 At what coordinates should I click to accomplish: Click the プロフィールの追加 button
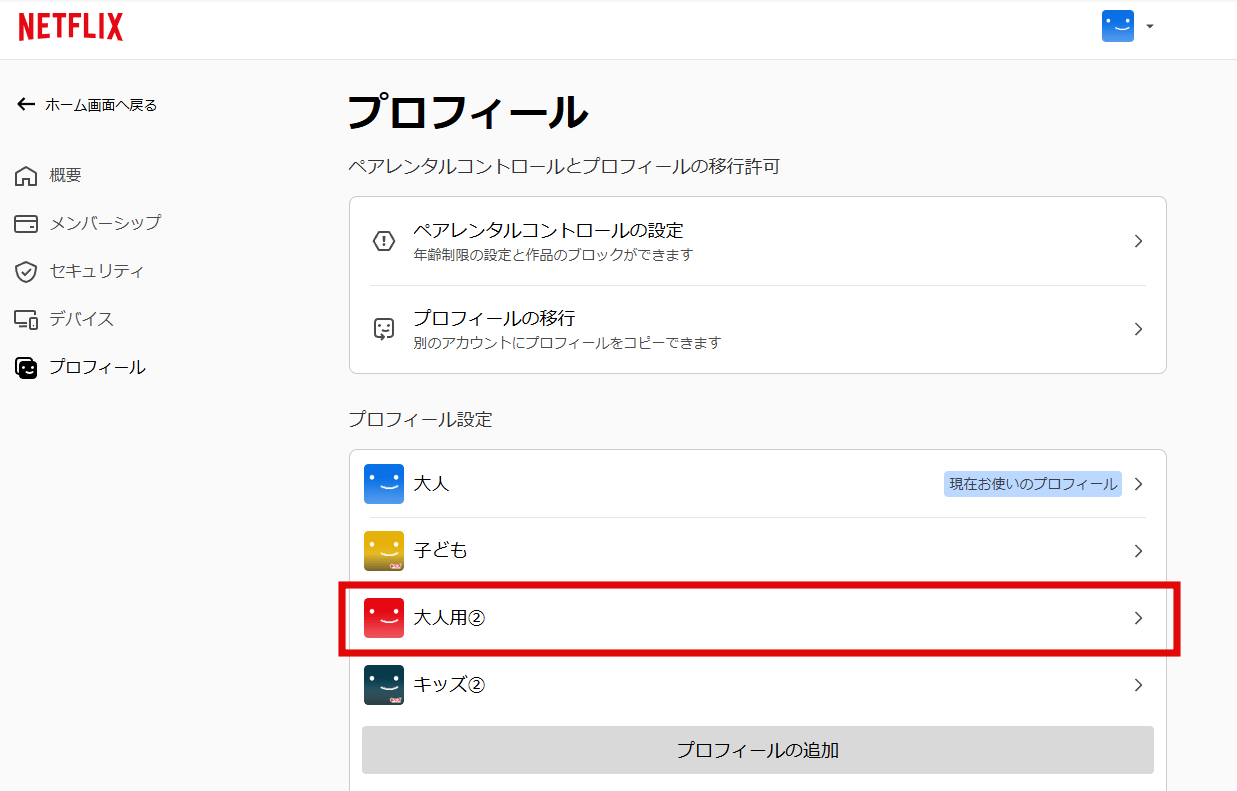point(757,750)
